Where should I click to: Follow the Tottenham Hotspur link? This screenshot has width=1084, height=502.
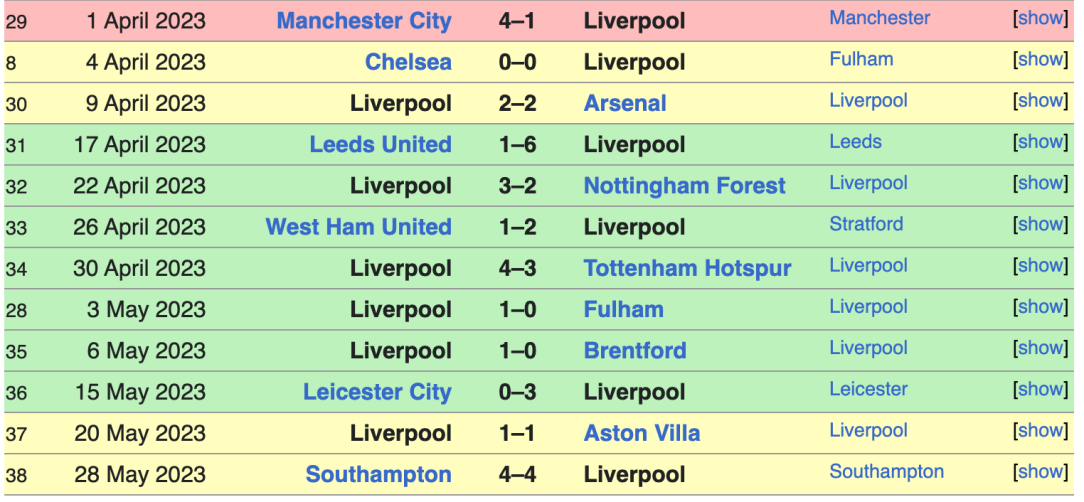(687, 268)
